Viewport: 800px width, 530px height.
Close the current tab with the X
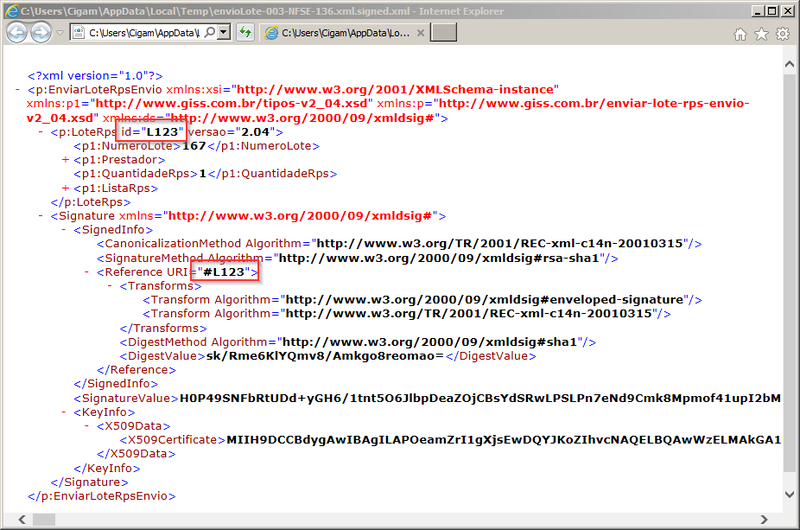pyautogui.click(x=420, y=33)
